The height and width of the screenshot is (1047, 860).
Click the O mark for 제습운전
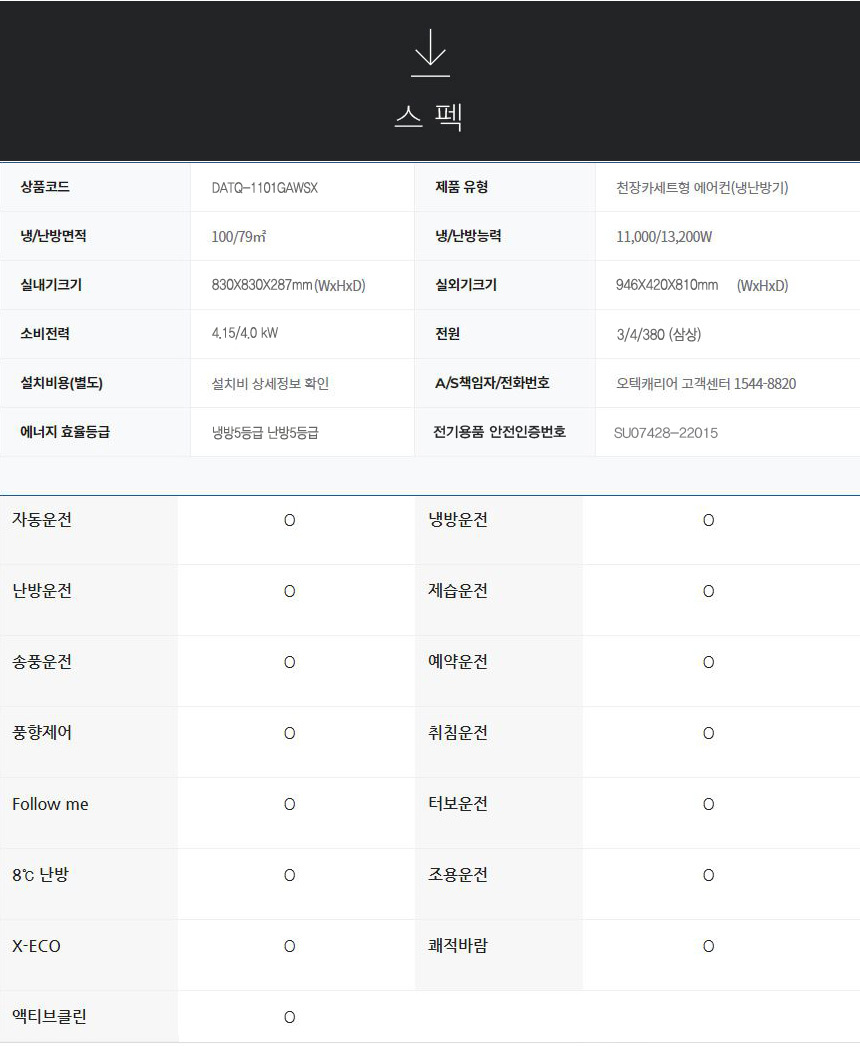(x=708, y=592)
